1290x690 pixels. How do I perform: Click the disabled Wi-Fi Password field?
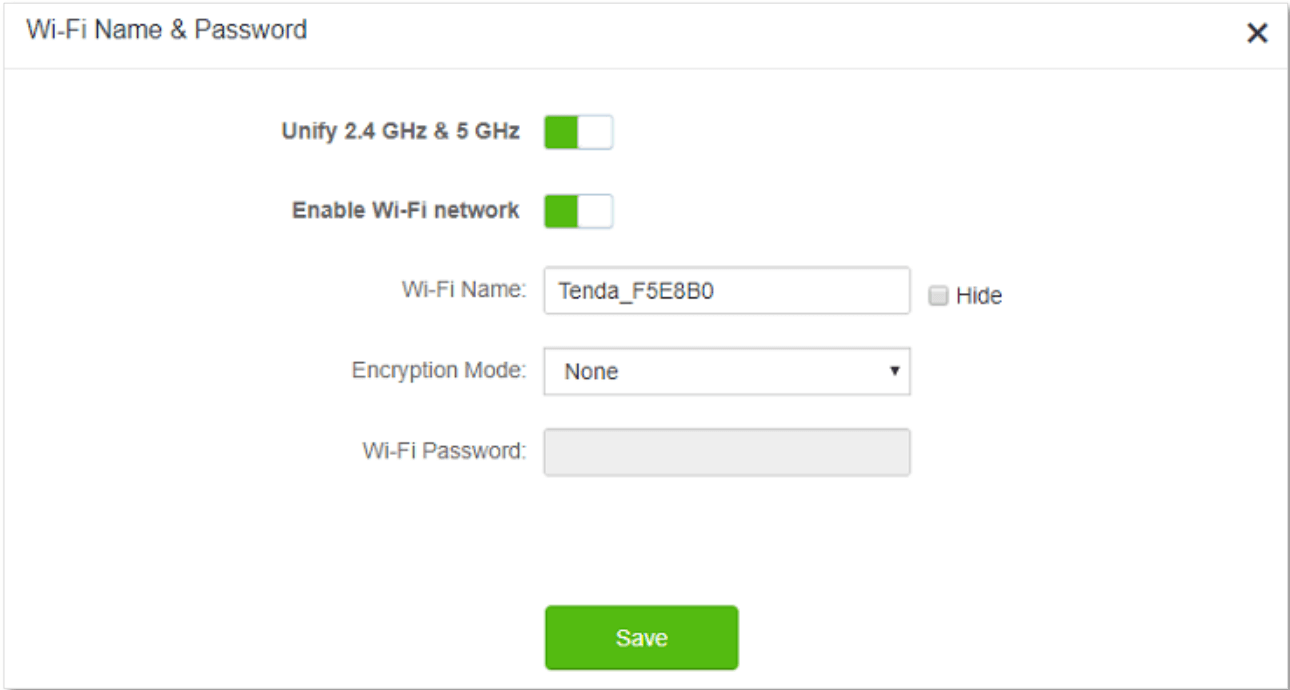coord(726,452)
